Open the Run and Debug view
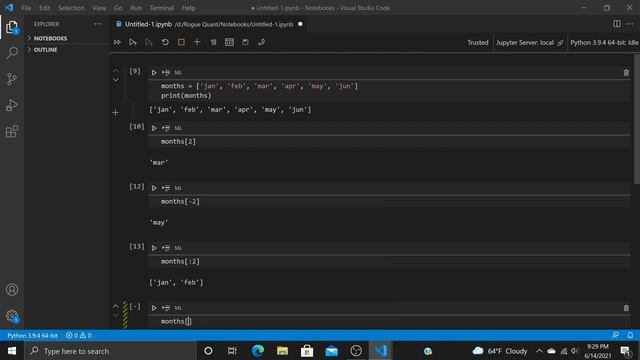640x360 pixels. (x=12, y=105)
